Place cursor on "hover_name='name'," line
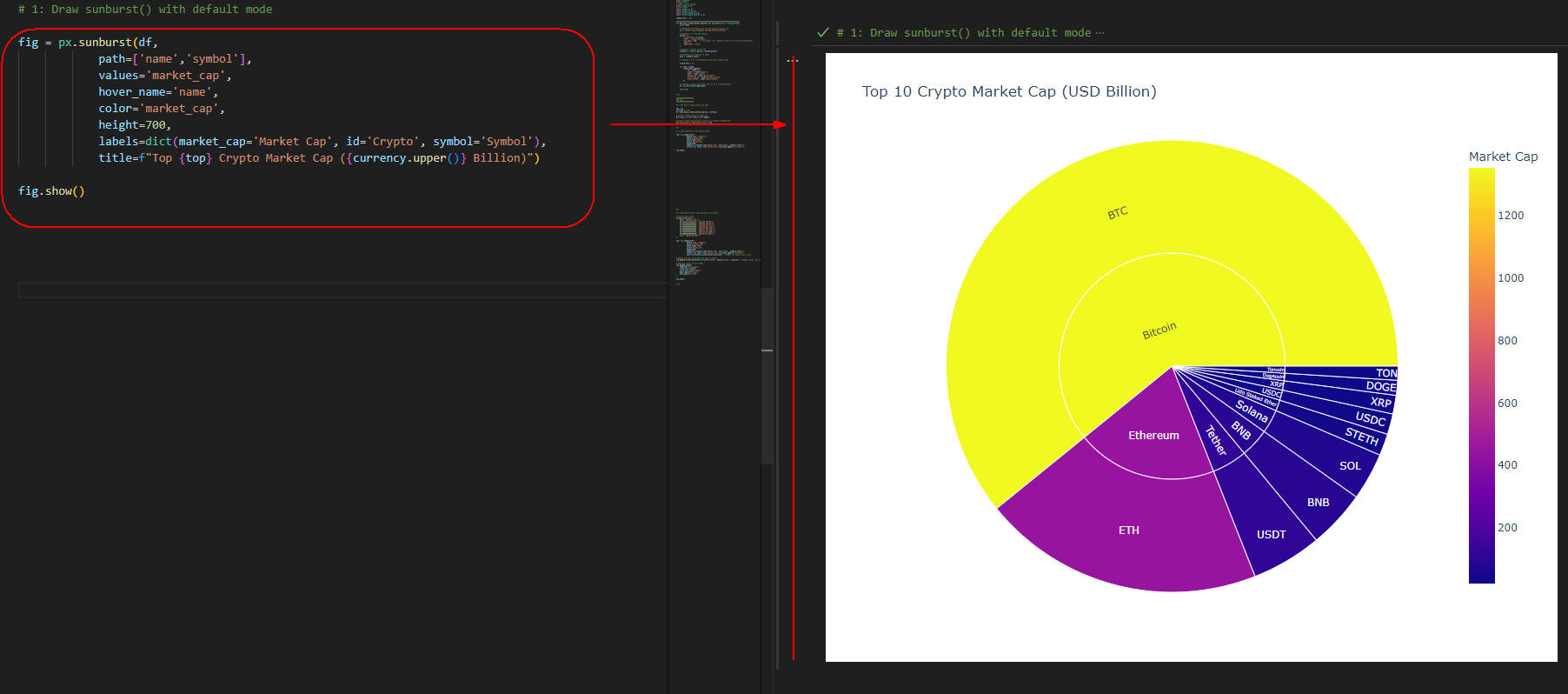 pos(158,92)
